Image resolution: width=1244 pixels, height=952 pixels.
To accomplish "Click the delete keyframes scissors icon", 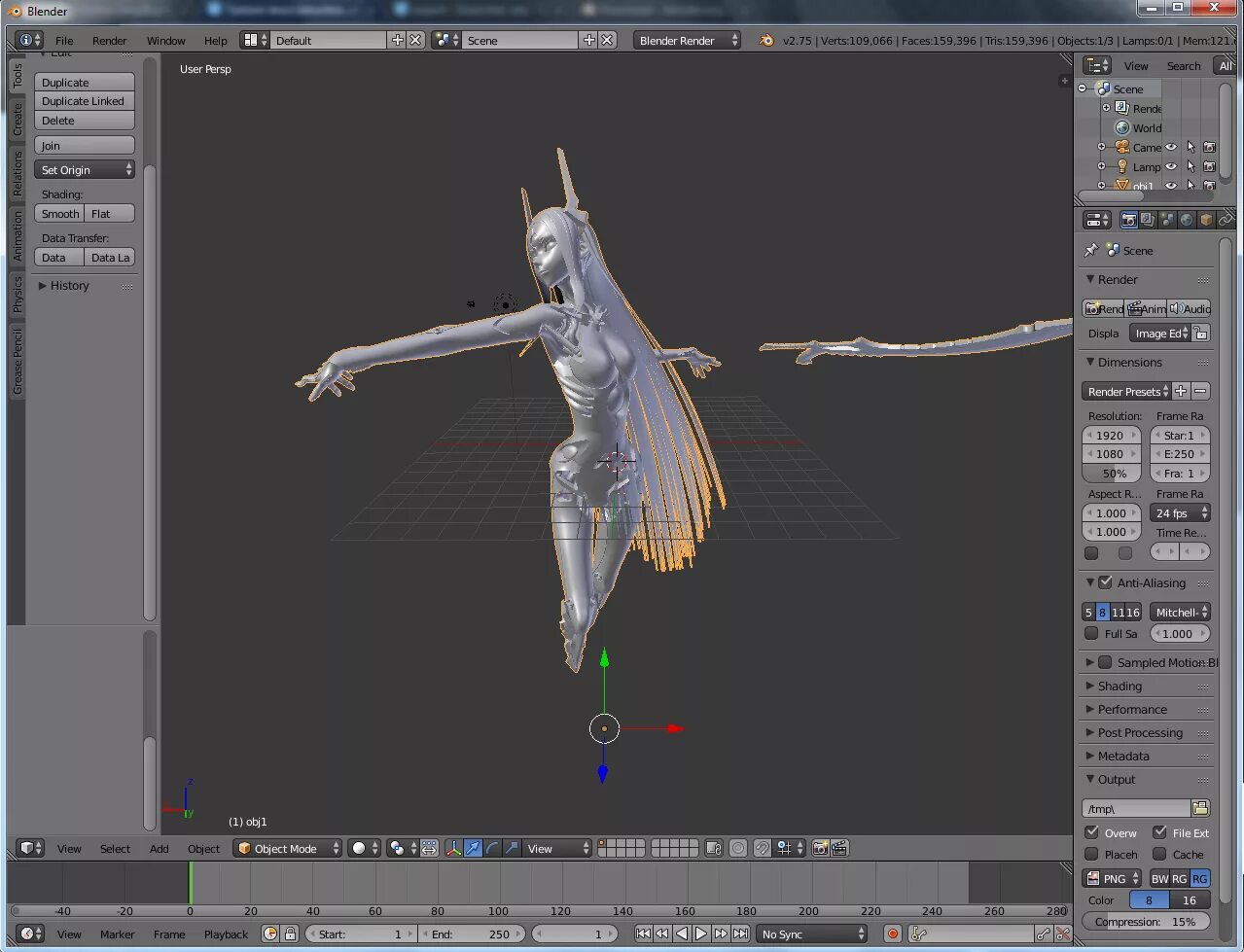I will point(1063,934).
